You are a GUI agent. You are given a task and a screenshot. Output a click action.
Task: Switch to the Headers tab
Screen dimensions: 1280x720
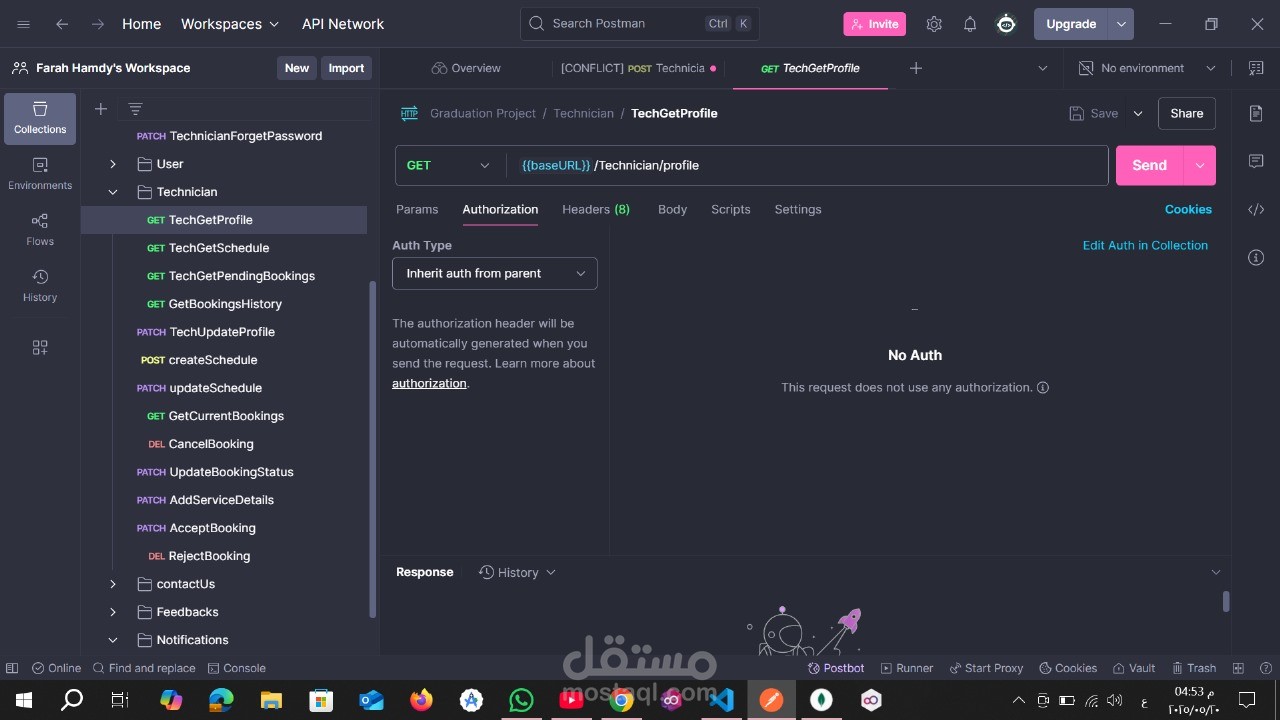coord(596,210)
